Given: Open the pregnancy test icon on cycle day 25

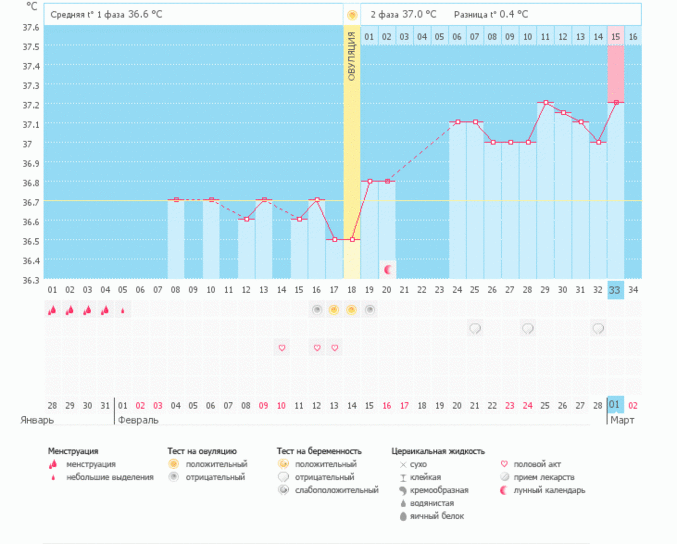Looking at the screenshot, I should pos(475,328).
